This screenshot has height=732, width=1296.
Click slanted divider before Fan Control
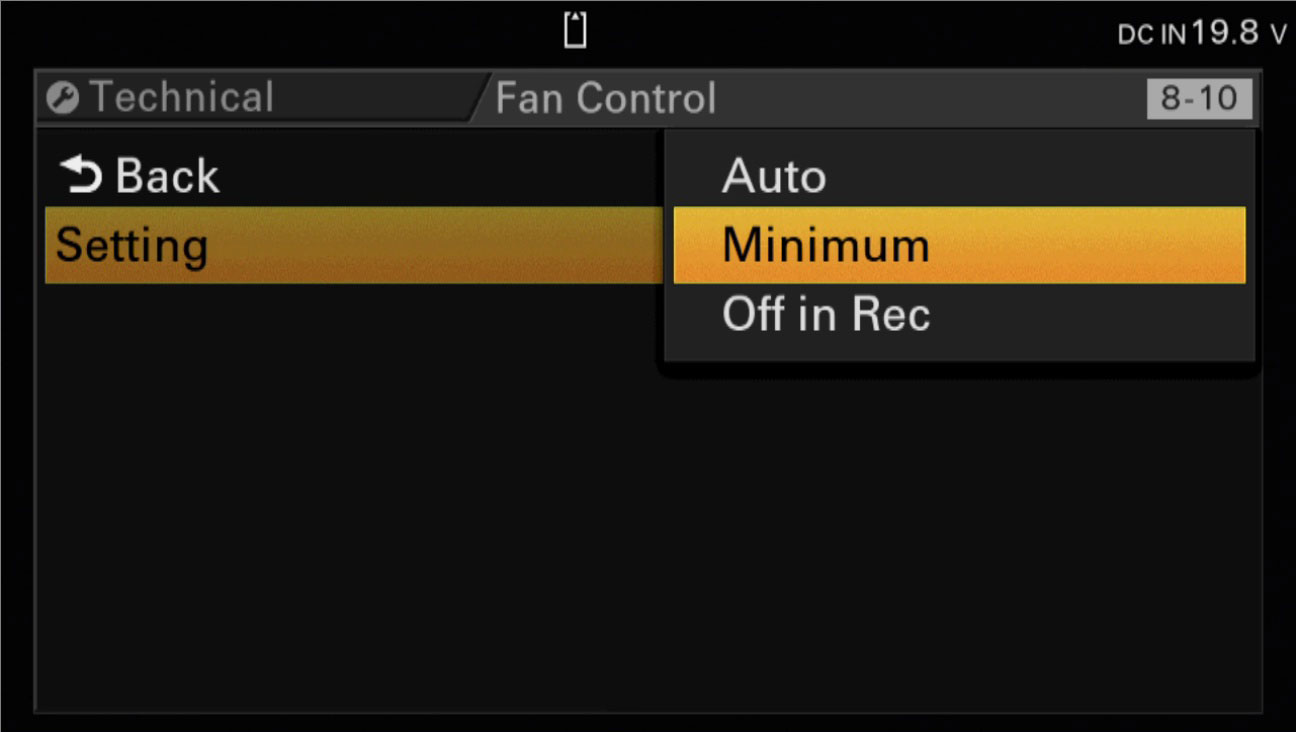pos(481,98)
